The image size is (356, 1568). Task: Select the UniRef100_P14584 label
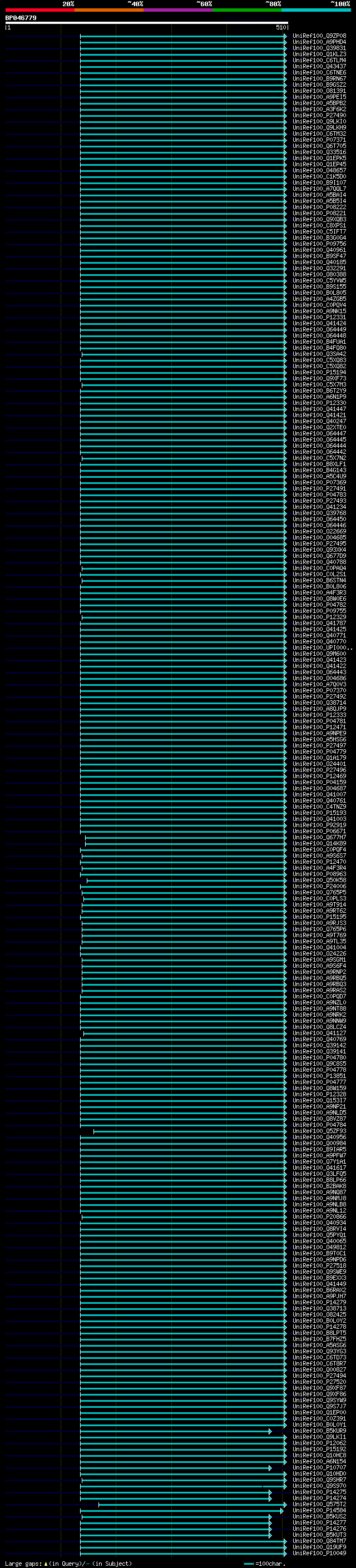[x=319, y=1510]
